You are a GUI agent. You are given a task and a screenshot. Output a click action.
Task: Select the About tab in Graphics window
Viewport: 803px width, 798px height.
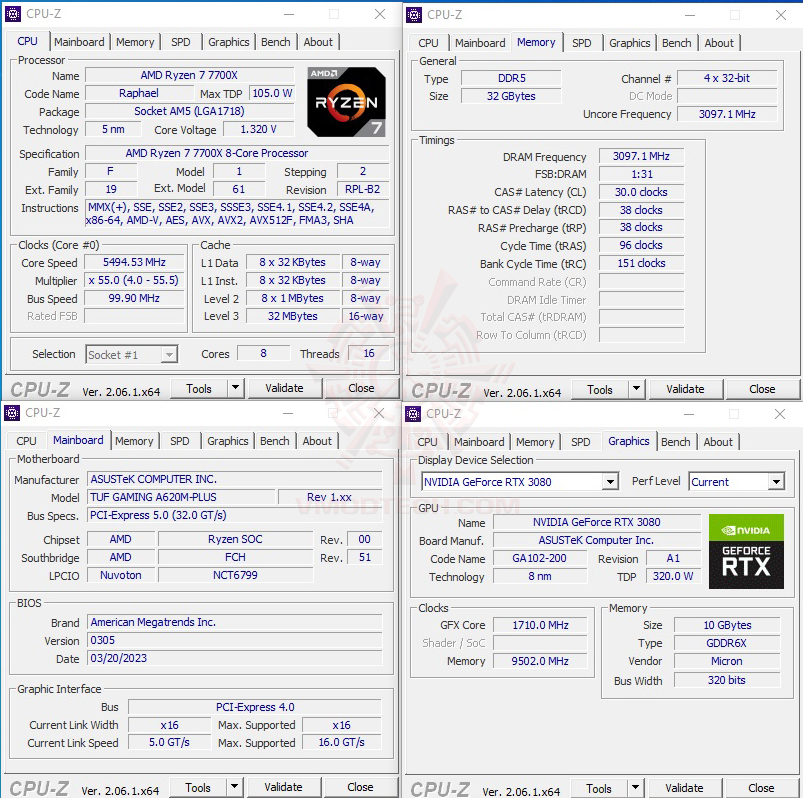click(x=718, y=441)
